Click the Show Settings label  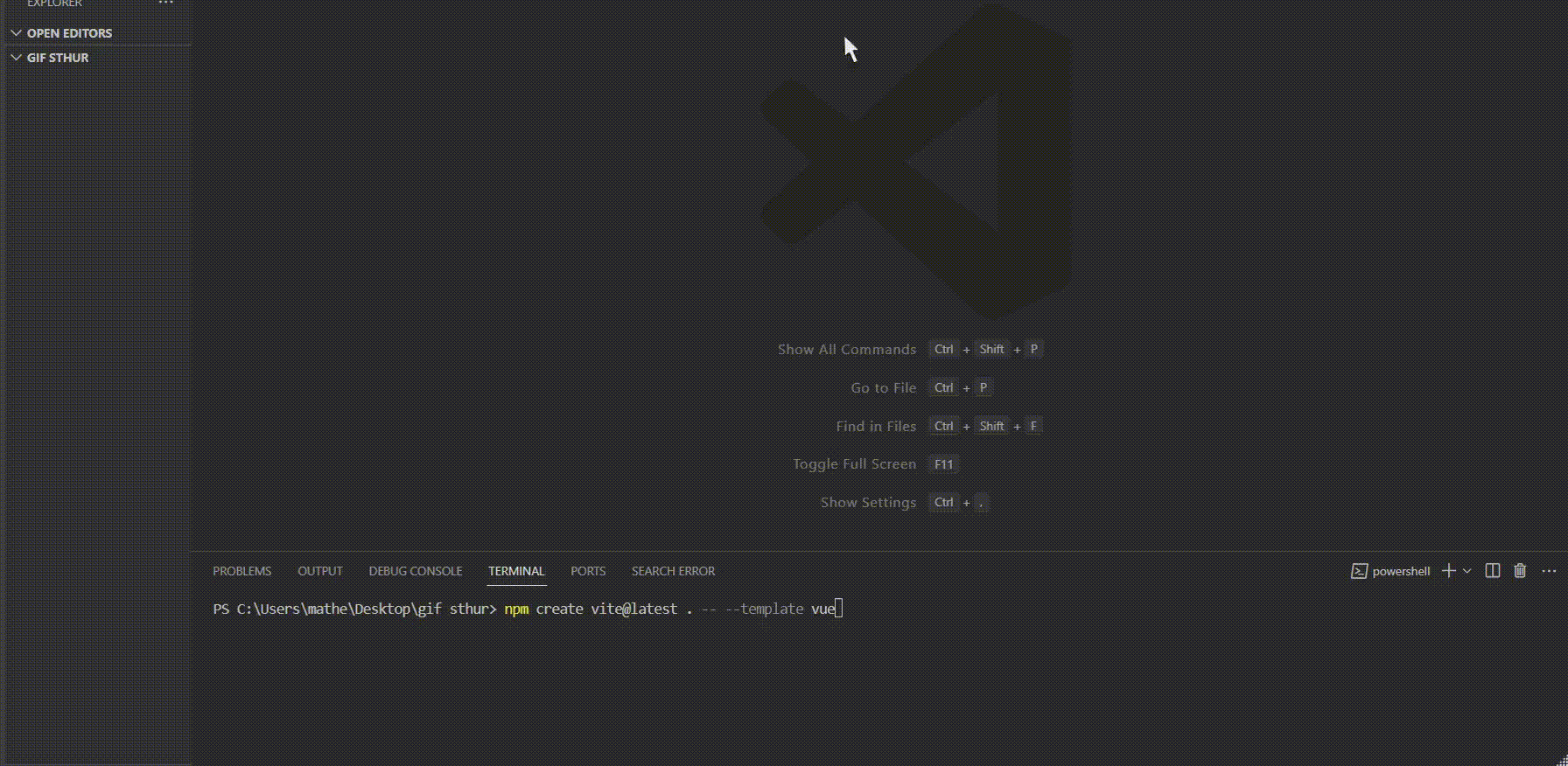(868, 502)
